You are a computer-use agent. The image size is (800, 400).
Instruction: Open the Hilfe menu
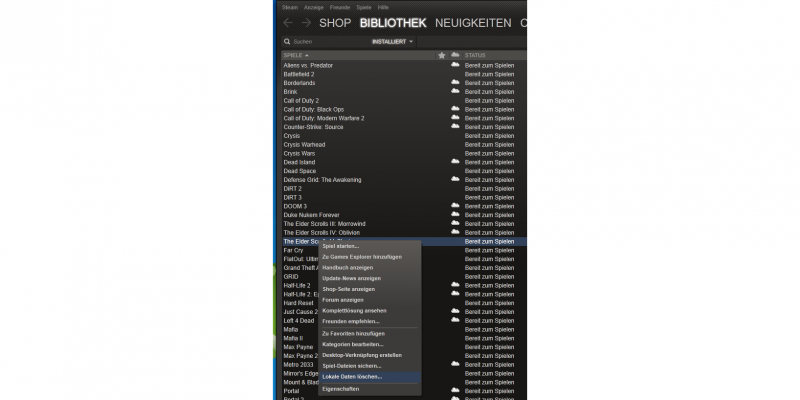coord(383,8)
